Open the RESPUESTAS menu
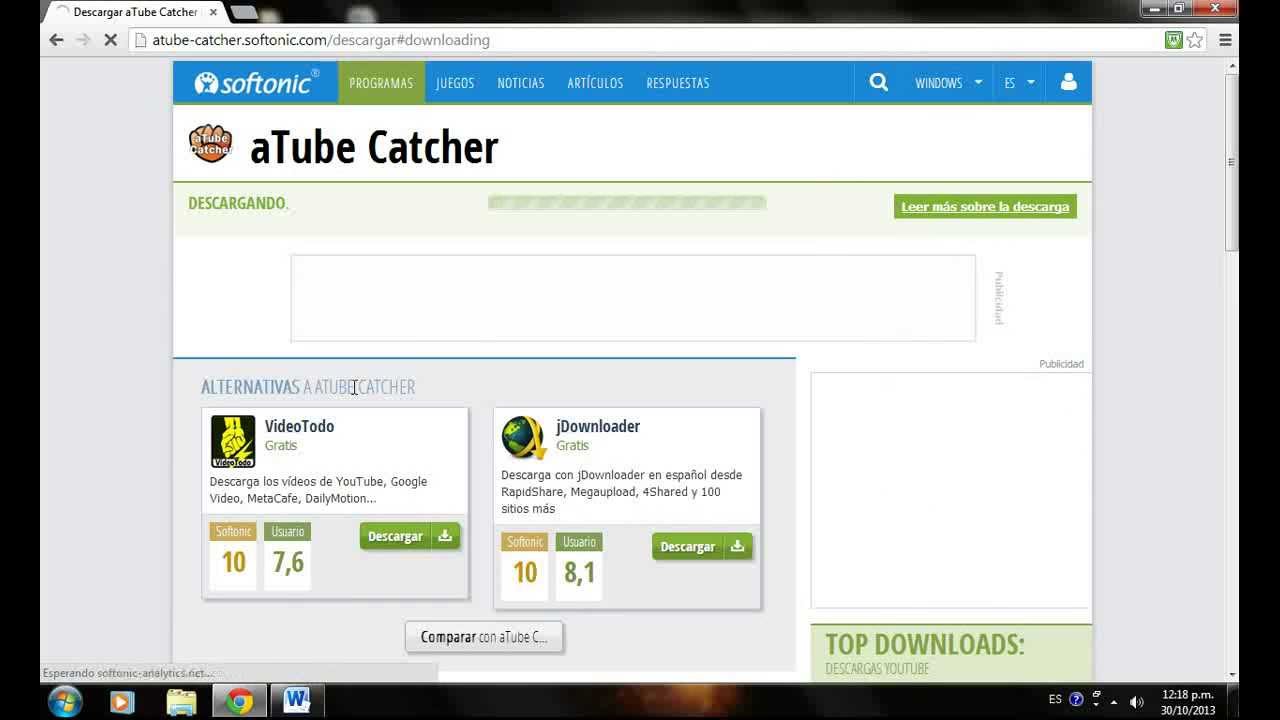The width and height of the screenshot is (1280, 720). click(678, 82)
